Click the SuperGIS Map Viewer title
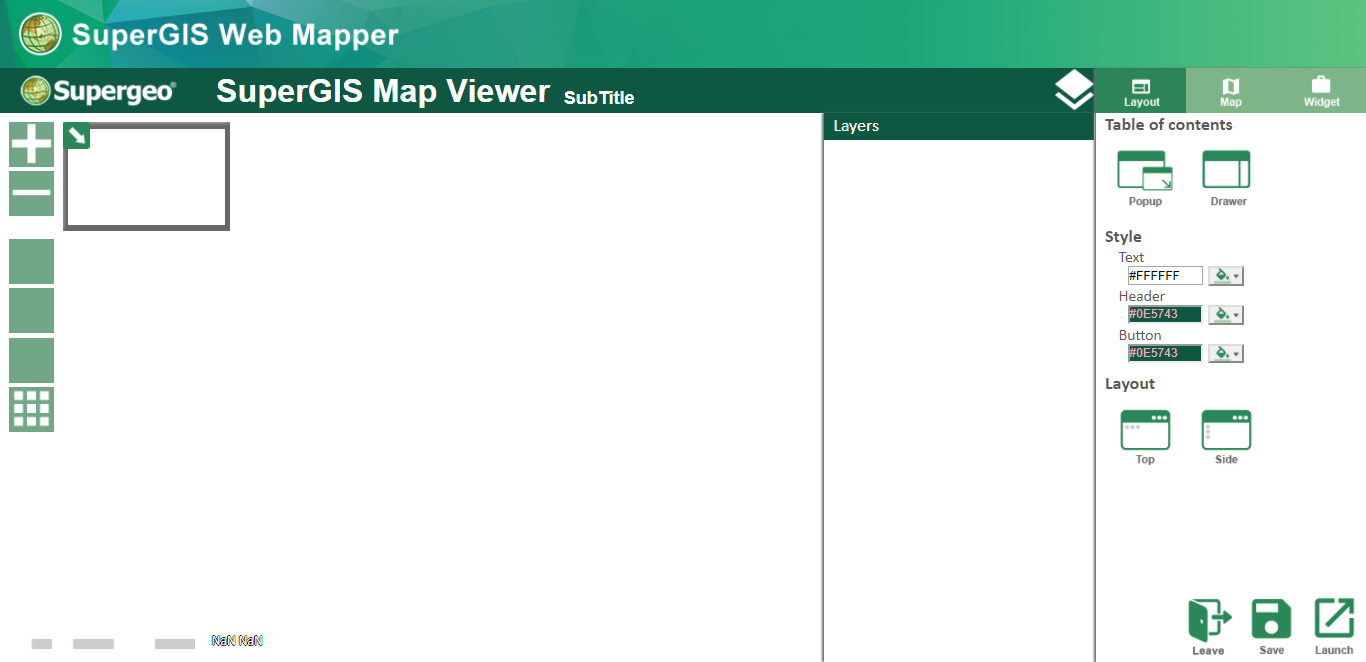 pyautogui.click(x=383, y=91)
